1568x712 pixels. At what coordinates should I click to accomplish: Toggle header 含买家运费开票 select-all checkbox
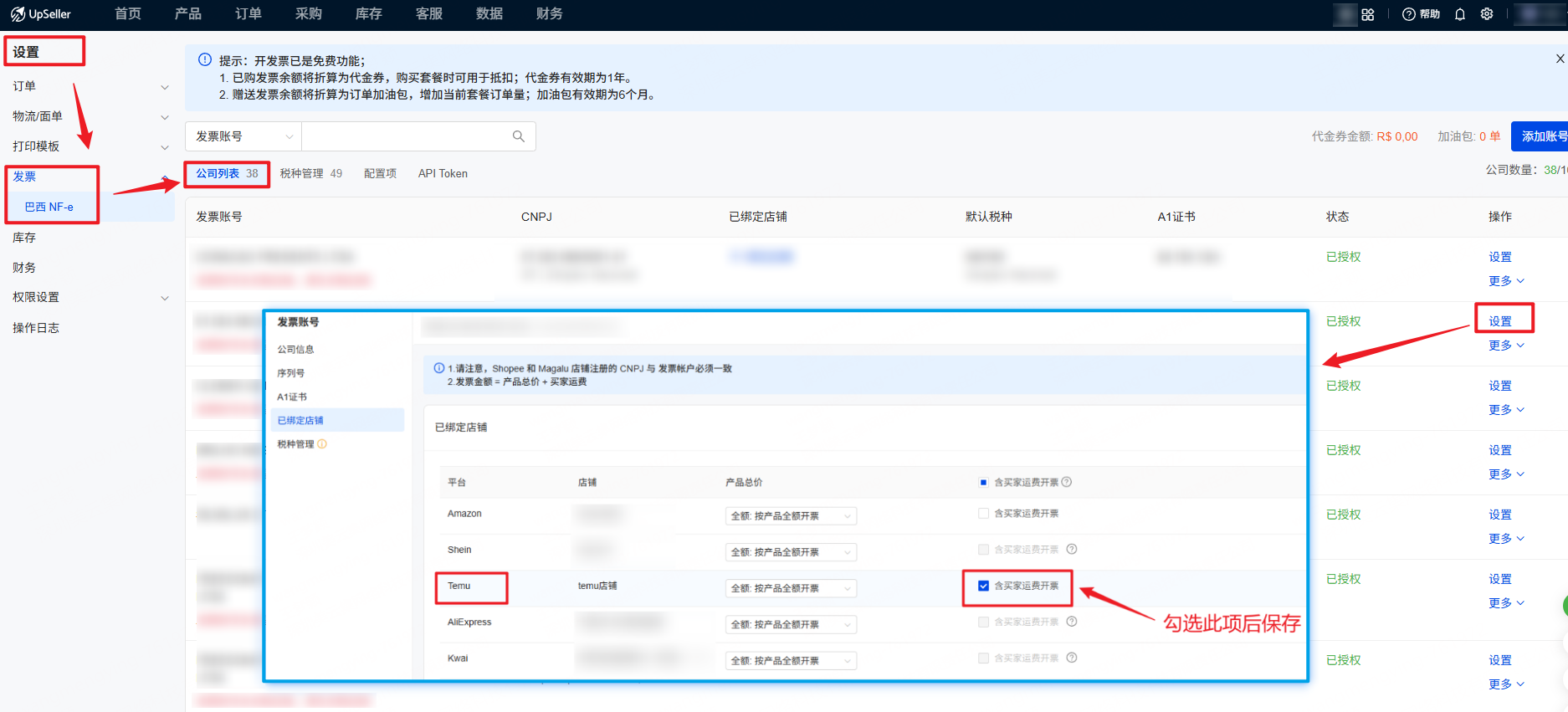[984, 483]
